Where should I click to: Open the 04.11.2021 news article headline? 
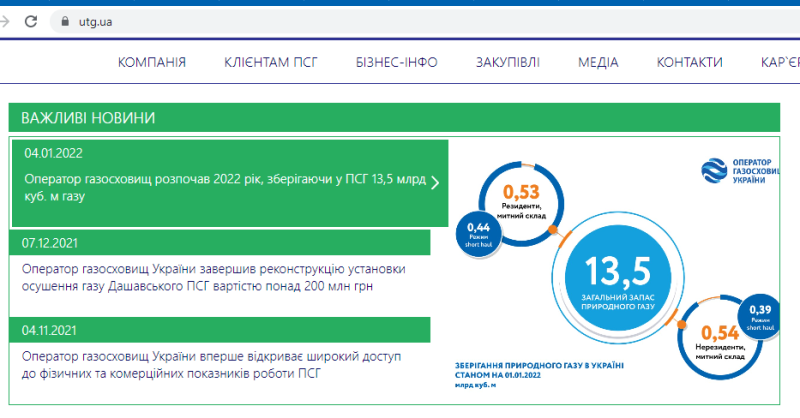coord(210,364)
